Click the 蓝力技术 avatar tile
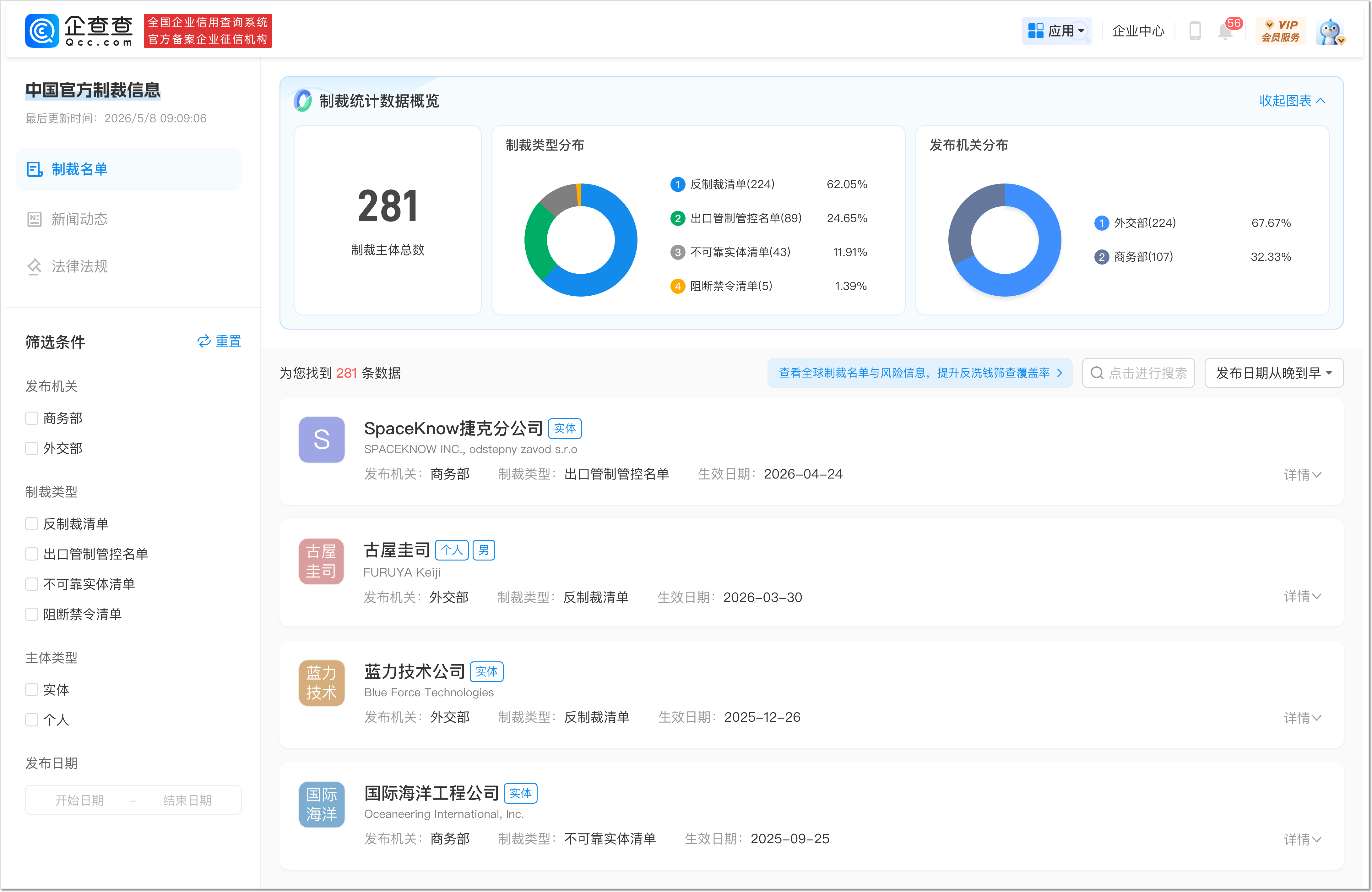The image size is (1372, 892). click(322, 683)
